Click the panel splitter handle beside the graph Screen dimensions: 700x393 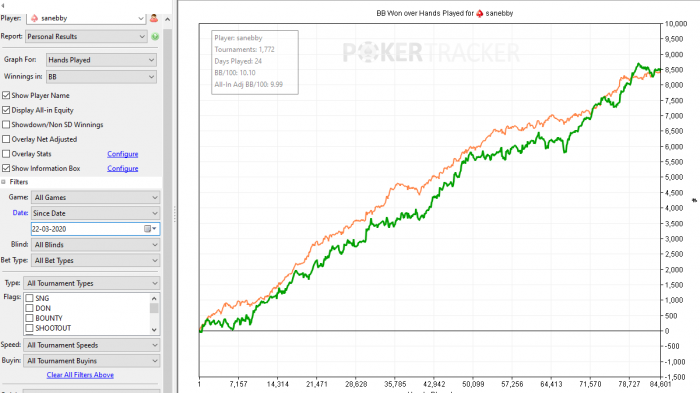(x=175, y=214)
